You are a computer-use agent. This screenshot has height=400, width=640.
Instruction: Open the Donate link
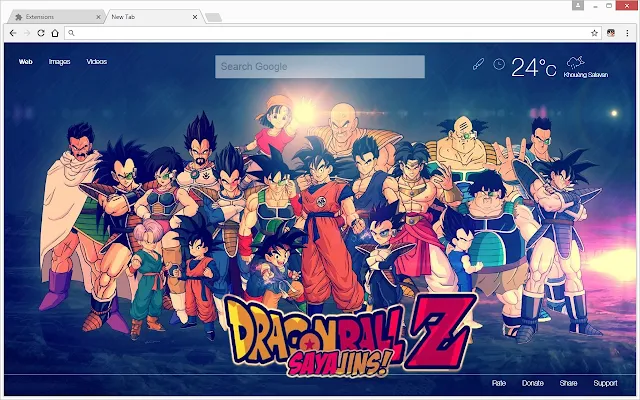pyautogui.click(x=533, y=383)
